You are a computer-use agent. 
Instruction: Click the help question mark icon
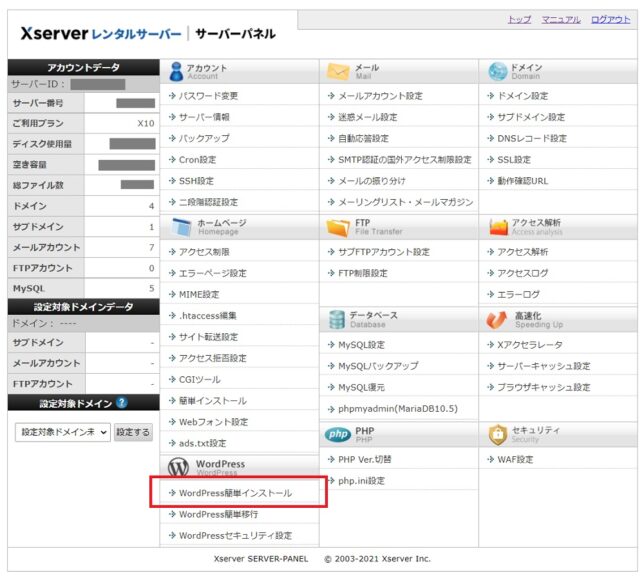click(122, 403)
